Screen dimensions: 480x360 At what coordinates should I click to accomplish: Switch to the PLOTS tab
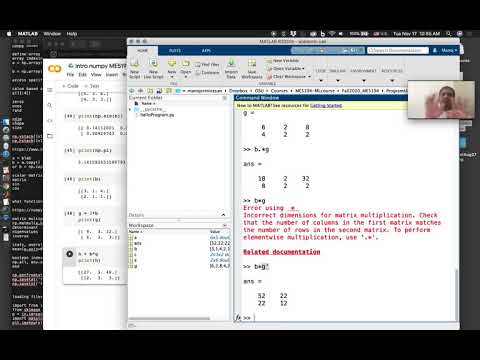pyautogui.click(x=175, y=50)
